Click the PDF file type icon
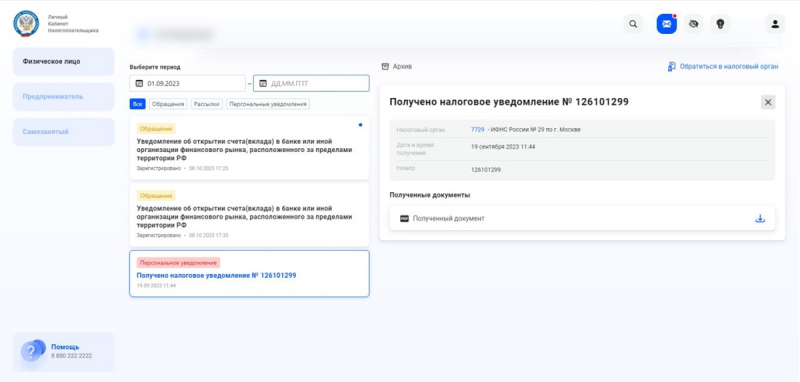Screen dimensions: 800x382 coord(405,218)
